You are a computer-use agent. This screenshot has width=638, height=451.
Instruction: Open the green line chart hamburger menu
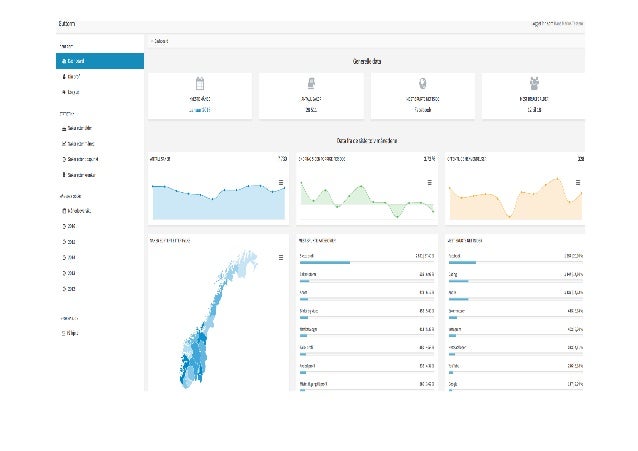pos(429,183)
